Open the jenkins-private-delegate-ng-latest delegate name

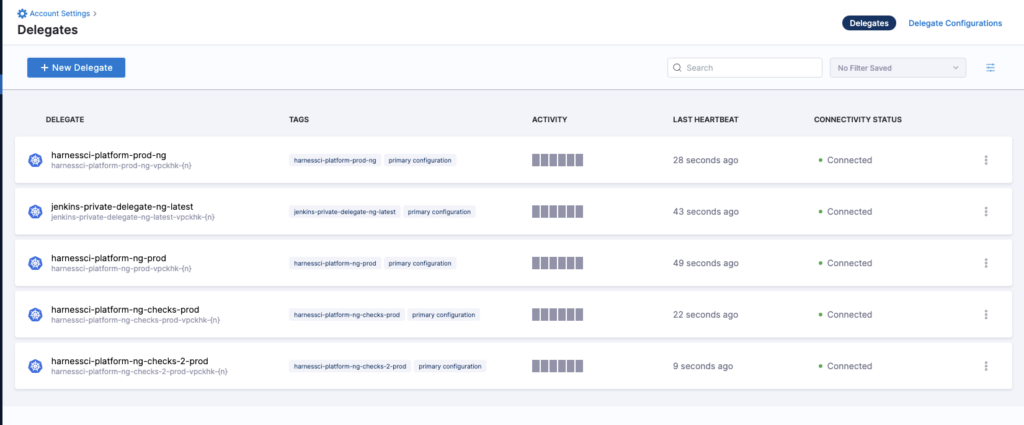coord(122,207)
